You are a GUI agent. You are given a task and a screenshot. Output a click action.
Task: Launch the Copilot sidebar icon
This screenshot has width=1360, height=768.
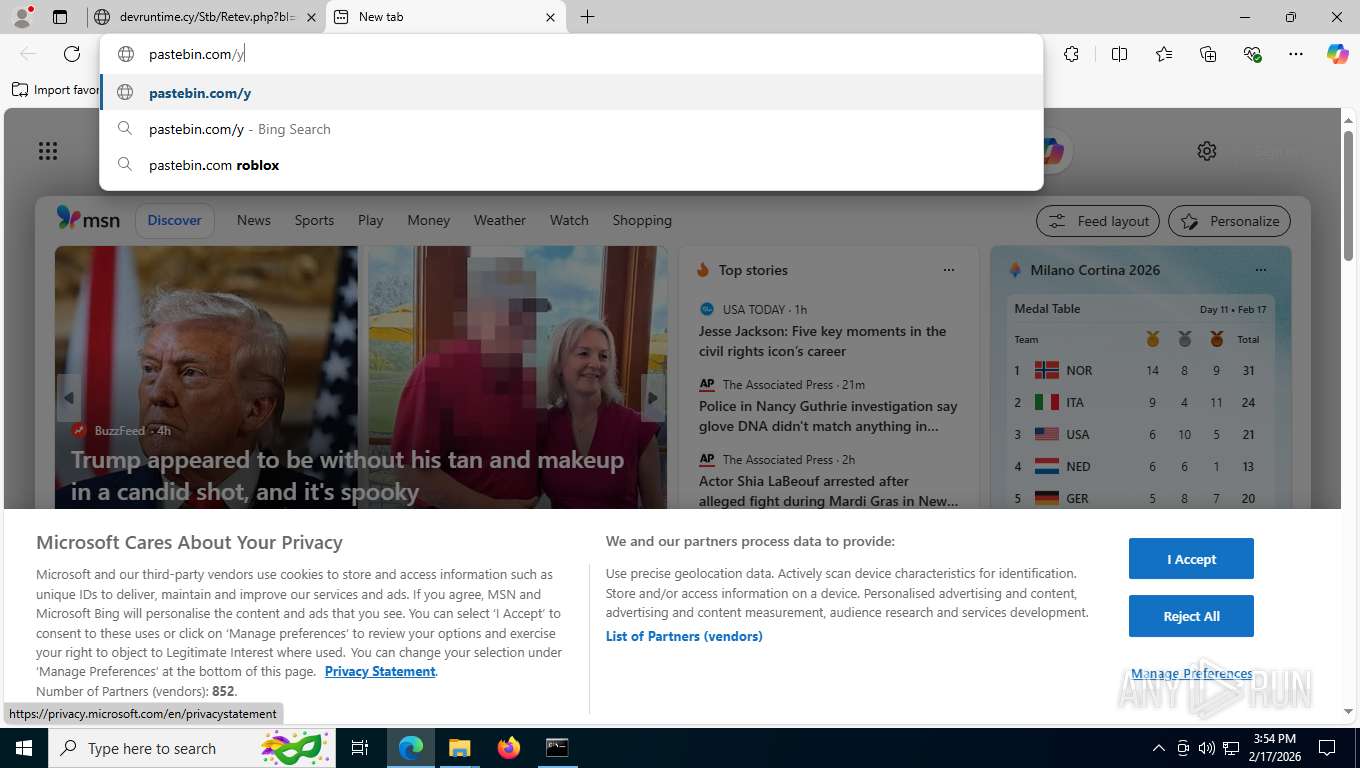click(1337, 54)
